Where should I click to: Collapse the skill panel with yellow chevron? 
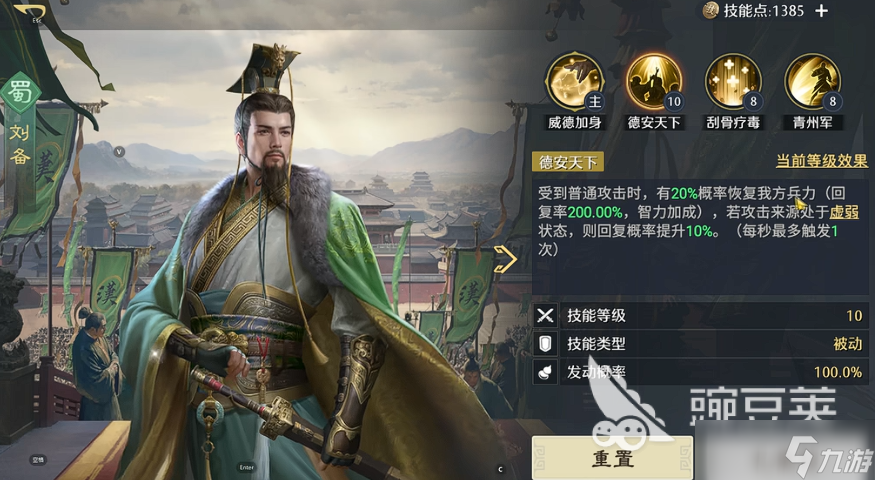(506, 258)
